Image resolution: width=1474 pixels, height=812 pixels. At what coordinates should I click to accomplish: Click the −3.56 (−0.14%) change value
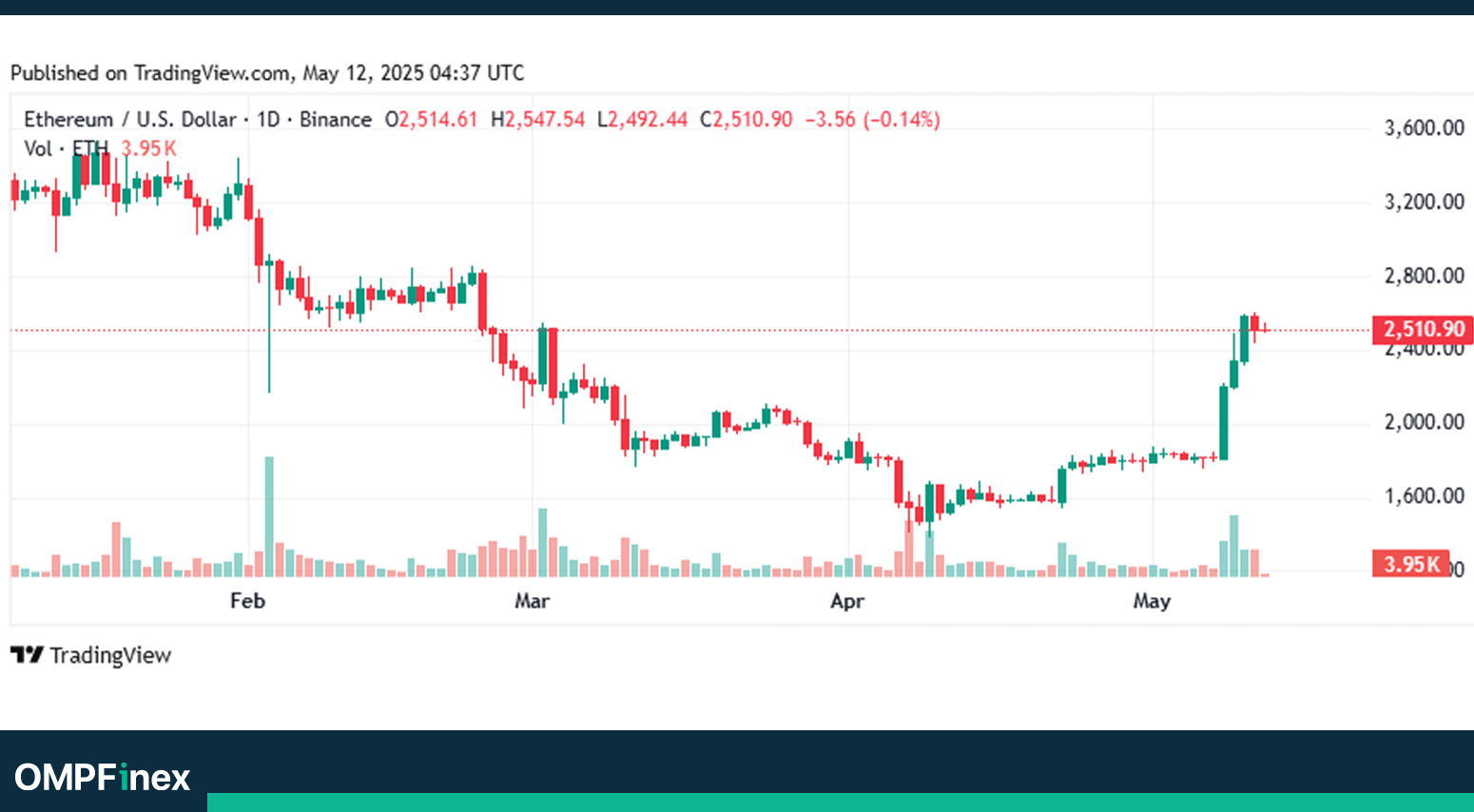872,120
